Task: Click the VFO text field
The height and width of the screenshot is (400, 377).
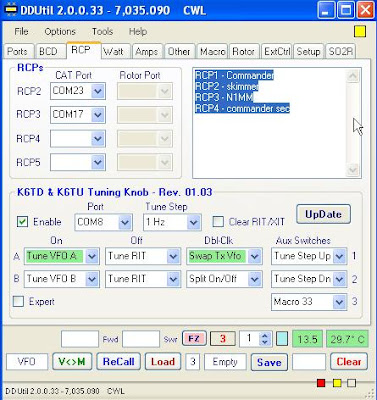Action: click(27, 362)
